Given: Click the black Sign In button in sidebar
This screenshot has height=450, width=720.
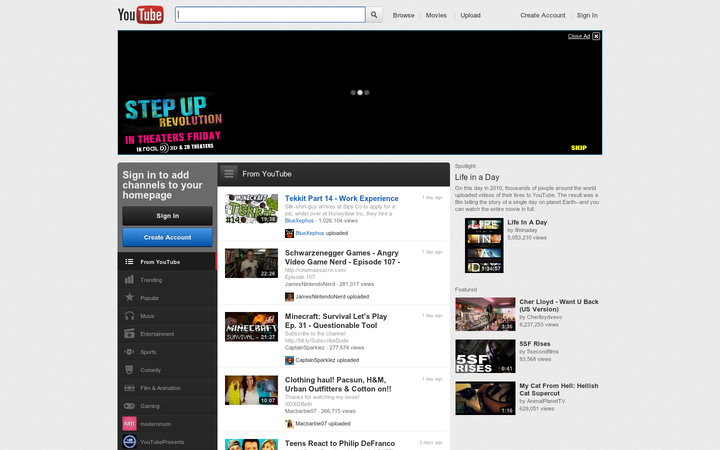Looking at the screenshot, I should [x=167, y=216].
